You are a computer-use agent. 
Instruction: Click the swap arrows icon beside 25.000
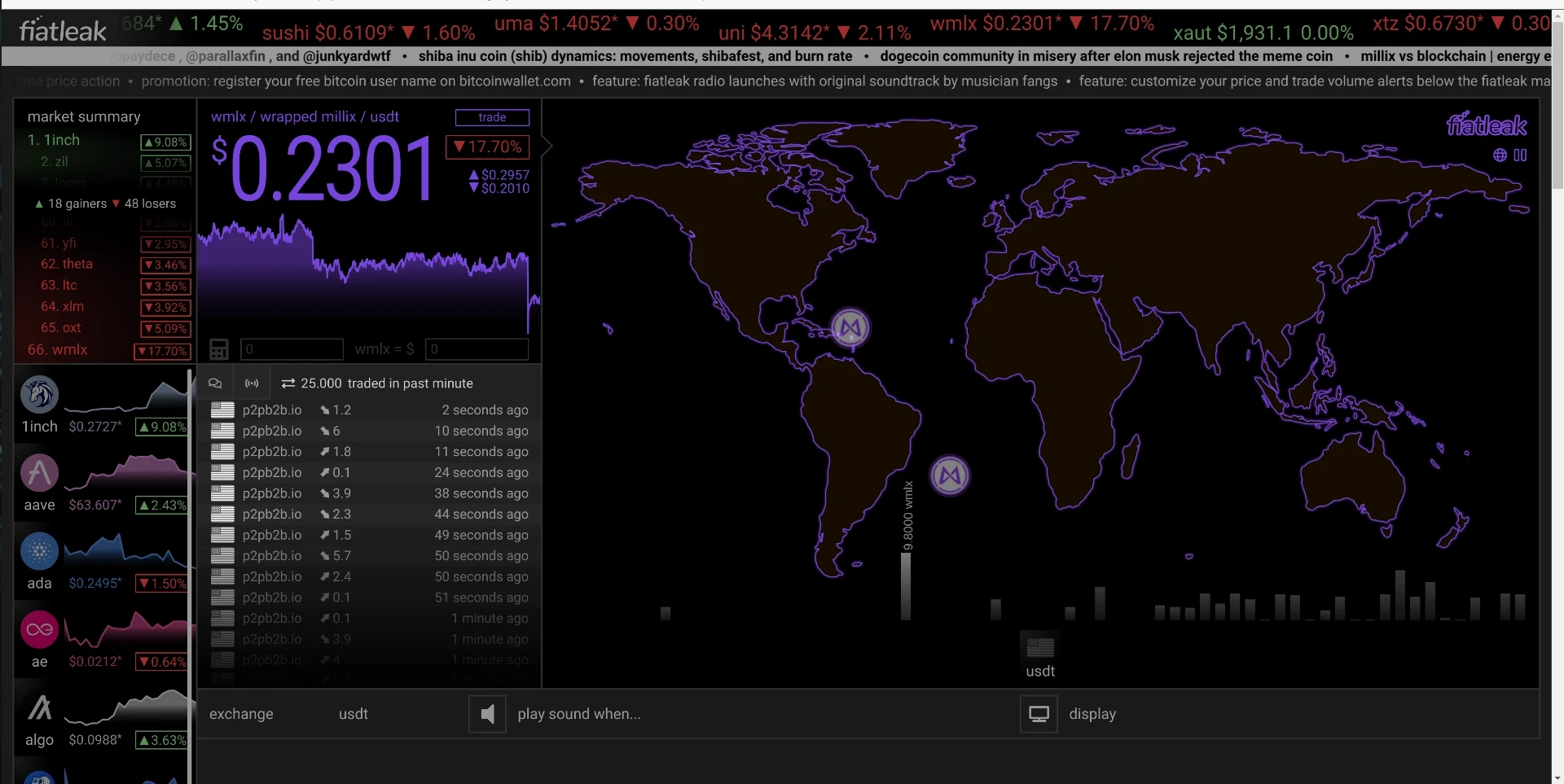288,383
